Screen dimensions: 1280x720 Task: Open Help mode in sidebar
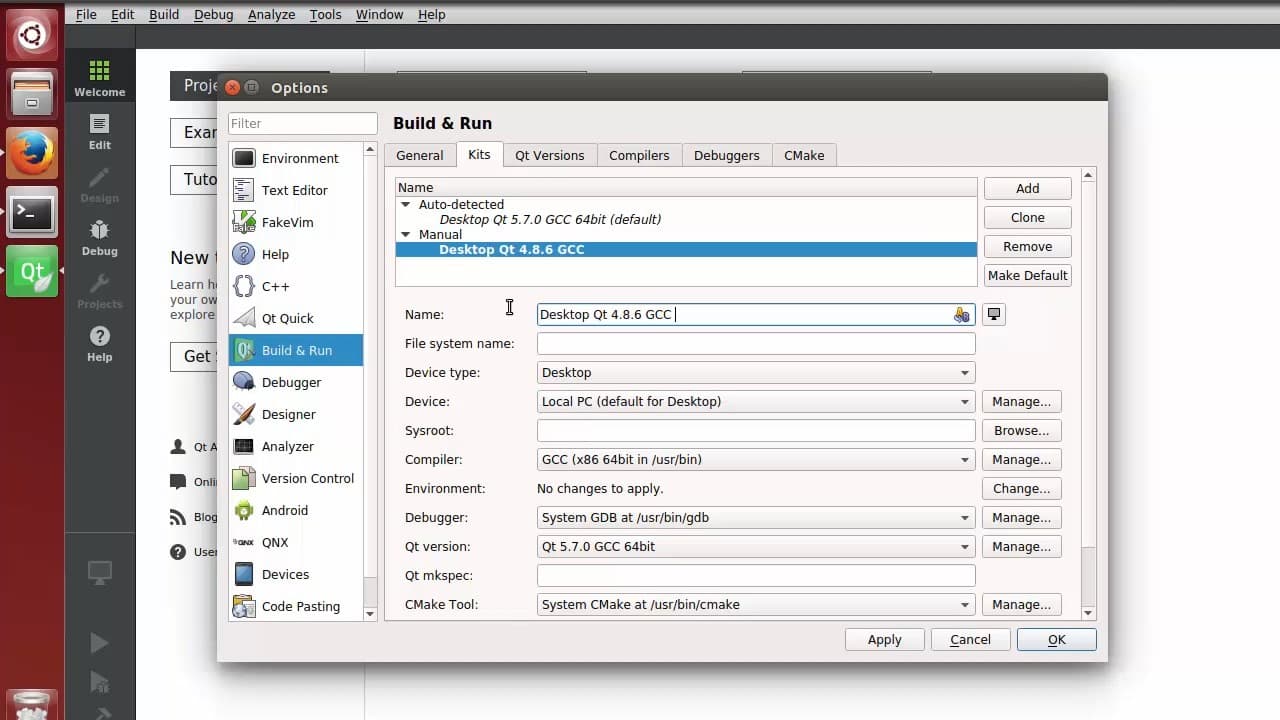tap(99, 344)
